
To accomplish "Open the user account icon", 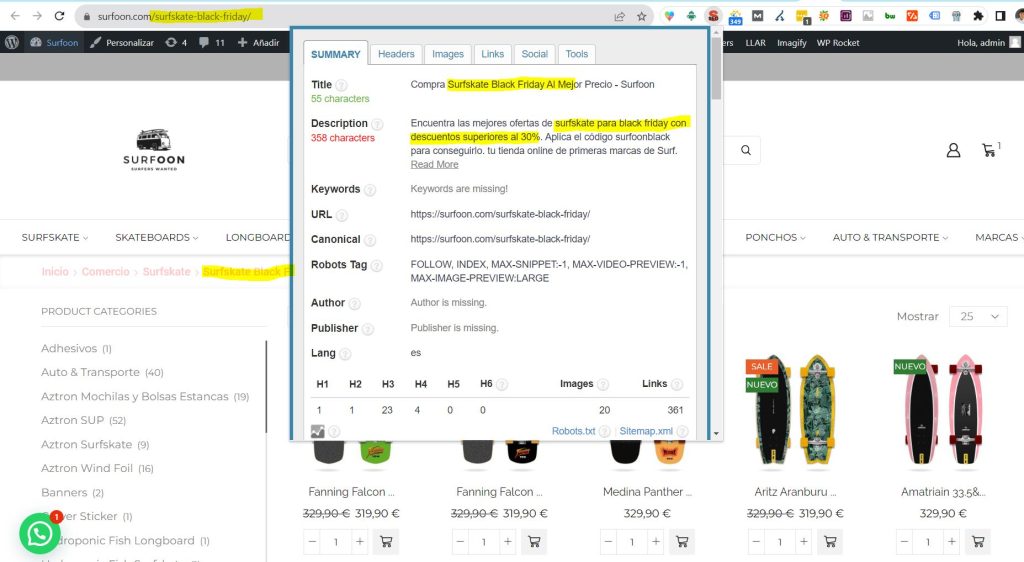I will pos(953,151).
